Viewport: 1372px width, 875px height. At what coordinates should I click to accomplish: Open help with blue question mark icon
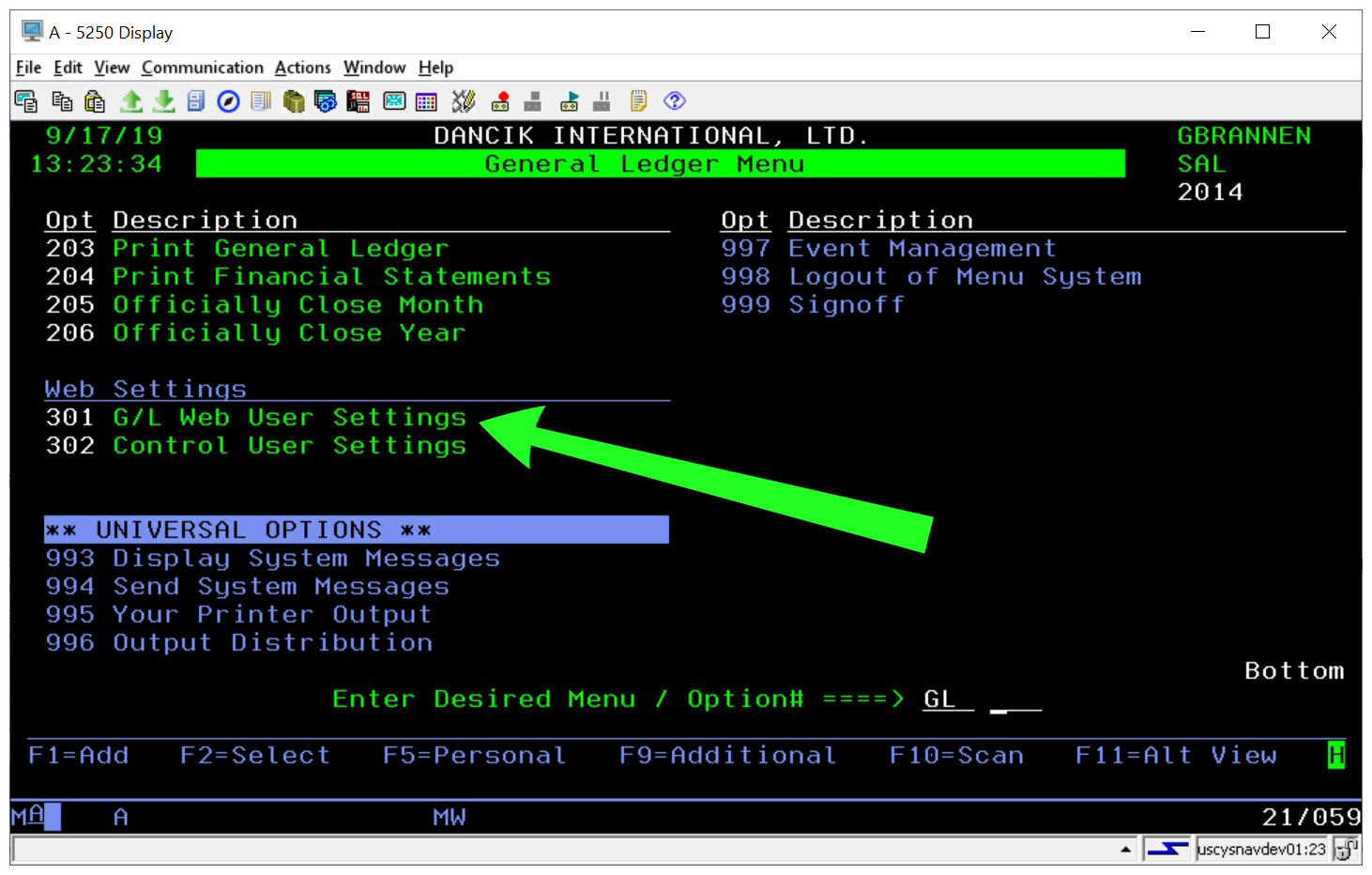coord(675,101)
